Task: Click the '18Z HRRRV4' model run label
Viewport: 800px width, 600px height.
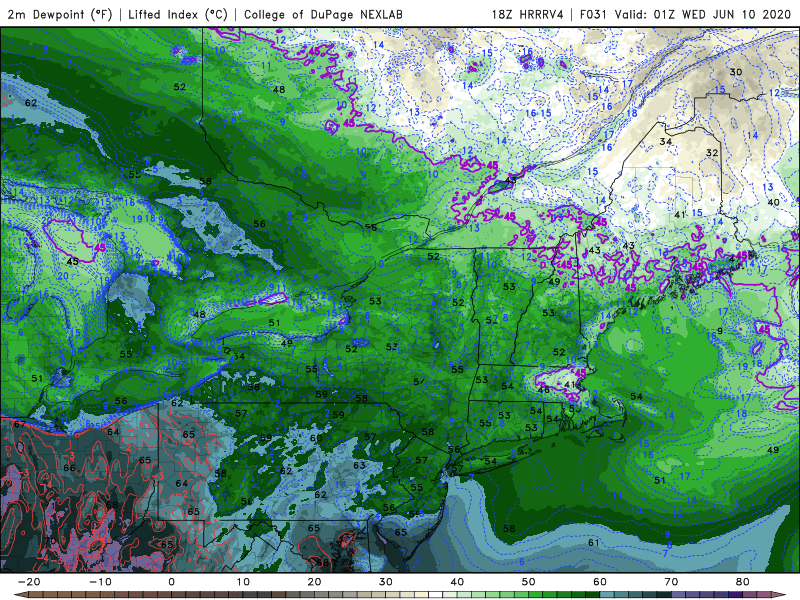Action: [x=528, y=14]
